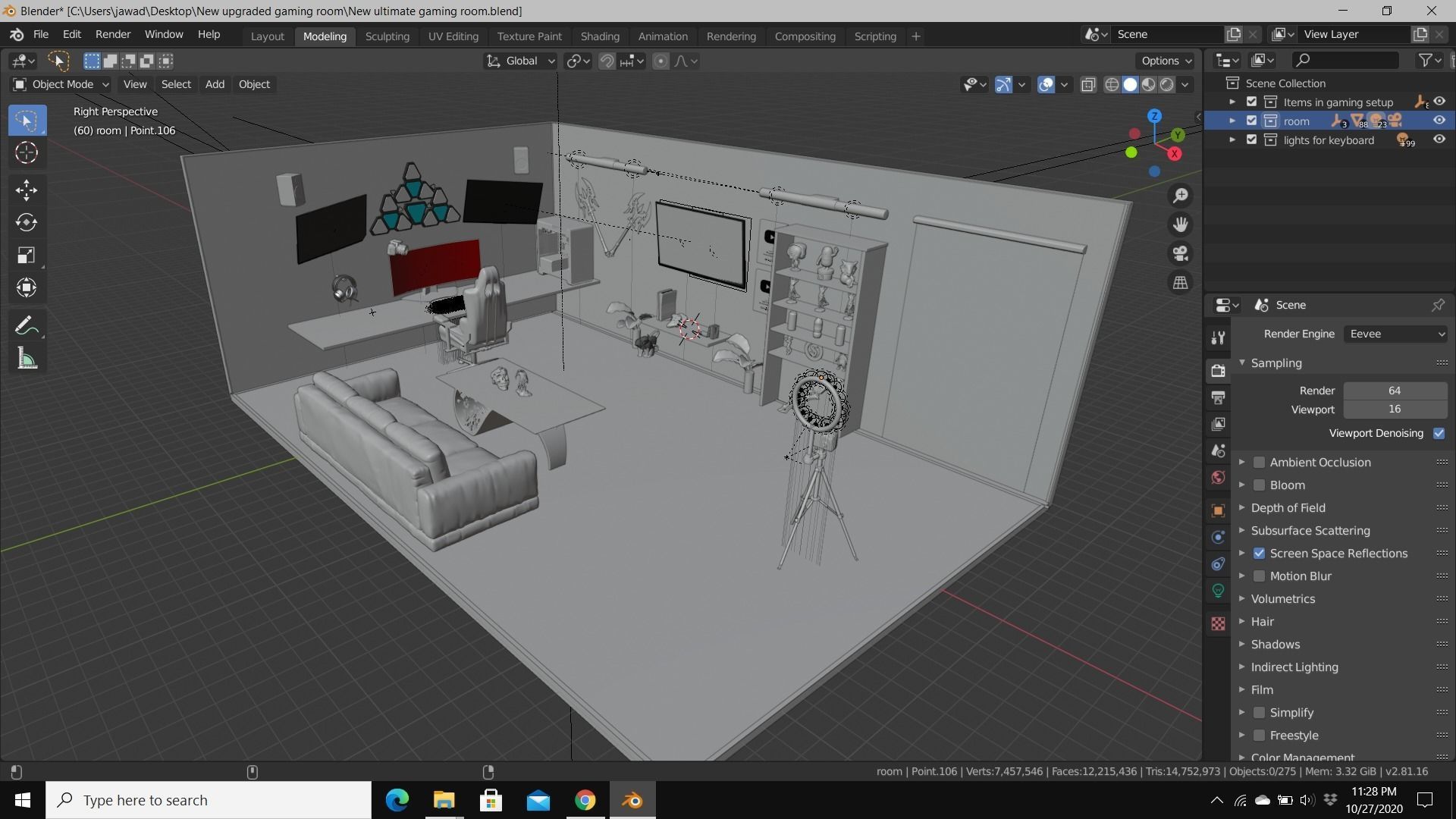
Task: Enable Freestyle checkbox
Action: pos(1259,736)
